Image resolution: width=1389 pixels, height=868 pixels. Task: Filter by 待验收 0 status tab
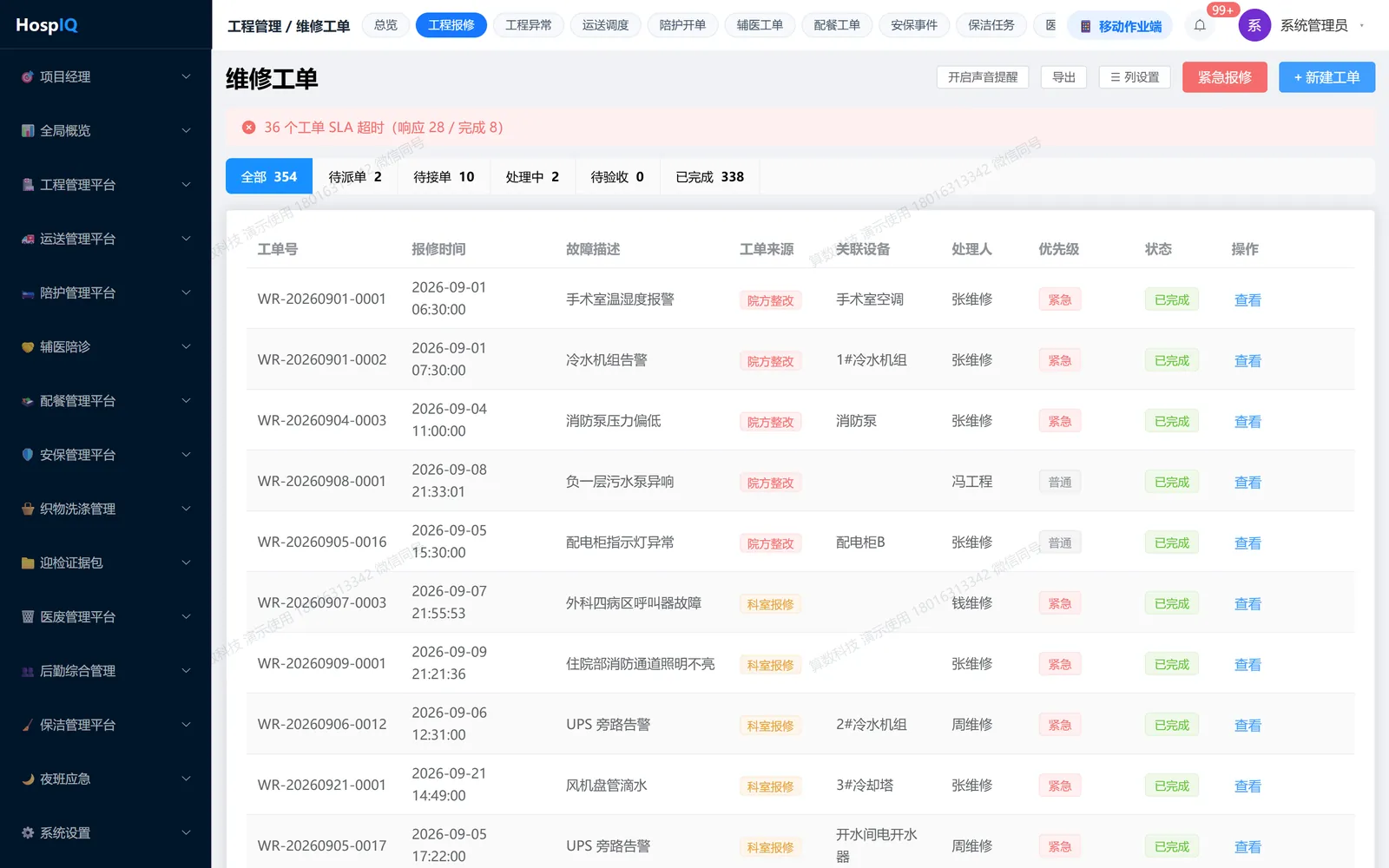pyautogui.click(x=617, y=176)
